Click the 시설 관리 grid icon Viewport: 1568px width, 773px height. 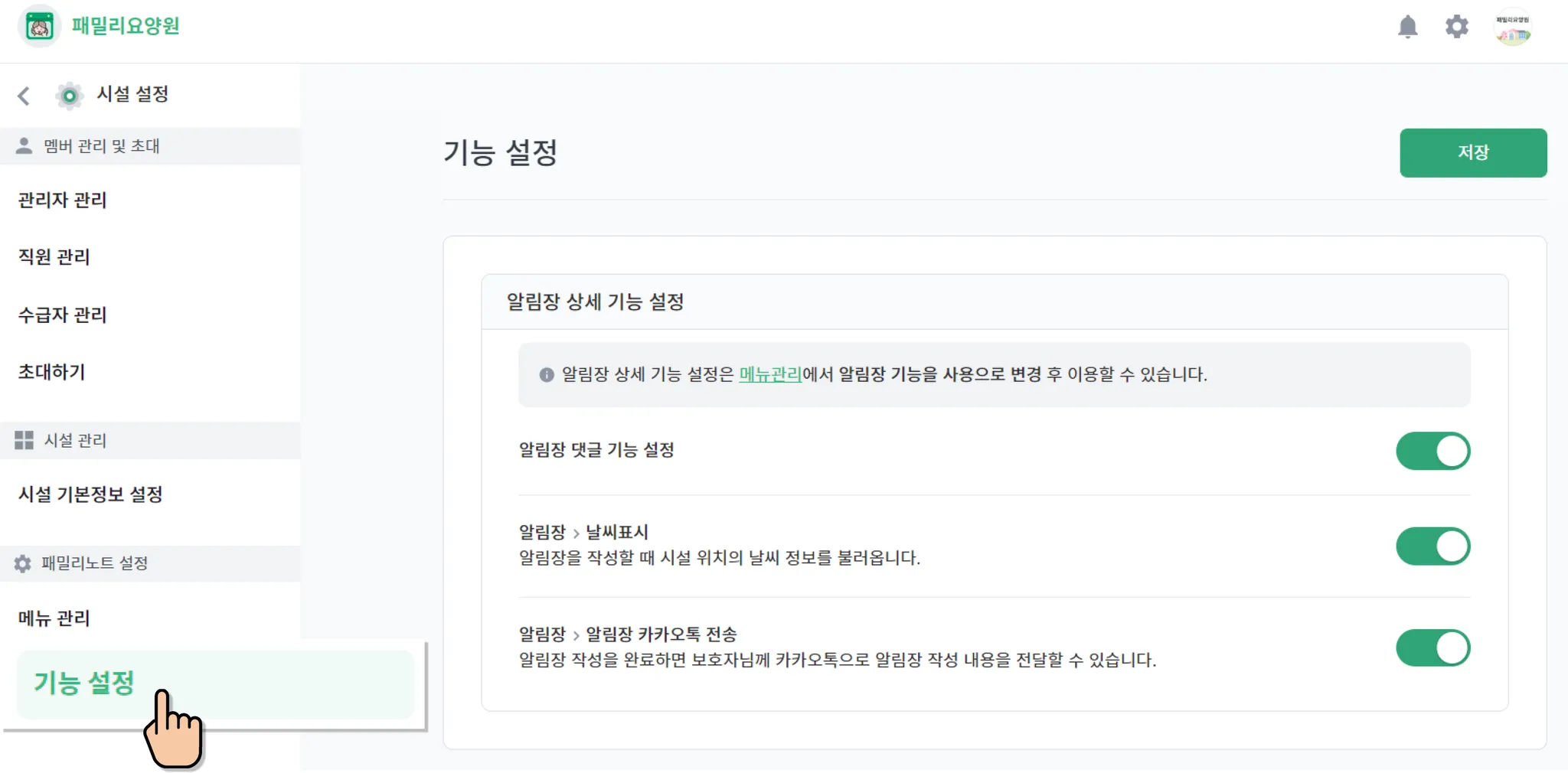point(24,440)
